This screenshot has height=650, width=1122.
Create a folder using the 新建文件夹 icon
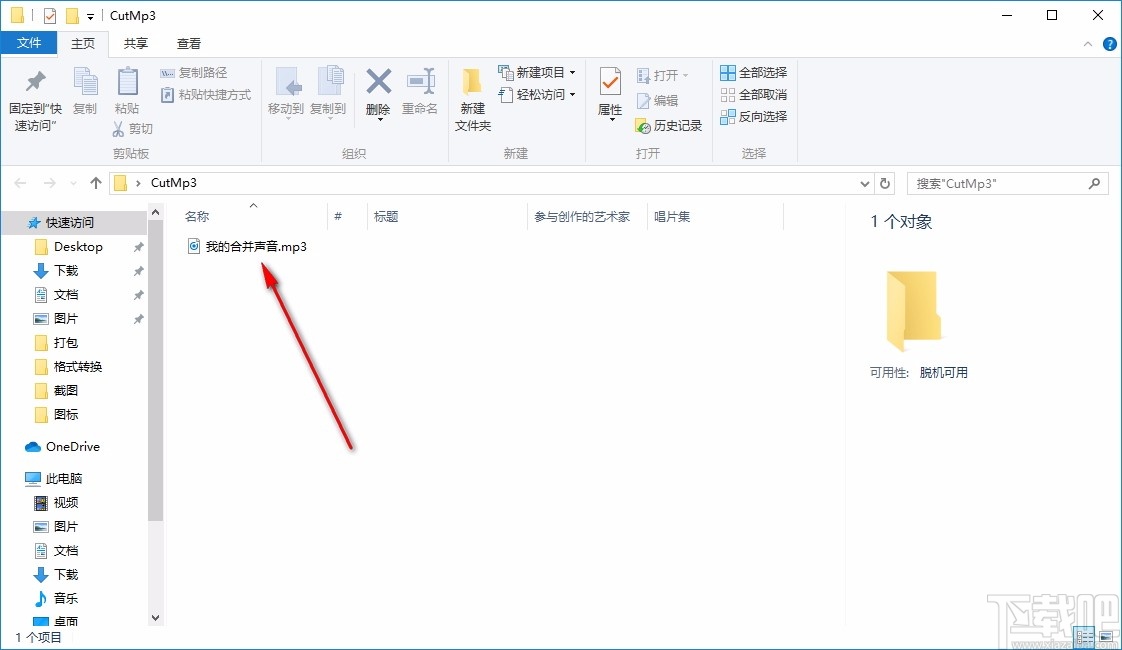(x=472, y=95)
